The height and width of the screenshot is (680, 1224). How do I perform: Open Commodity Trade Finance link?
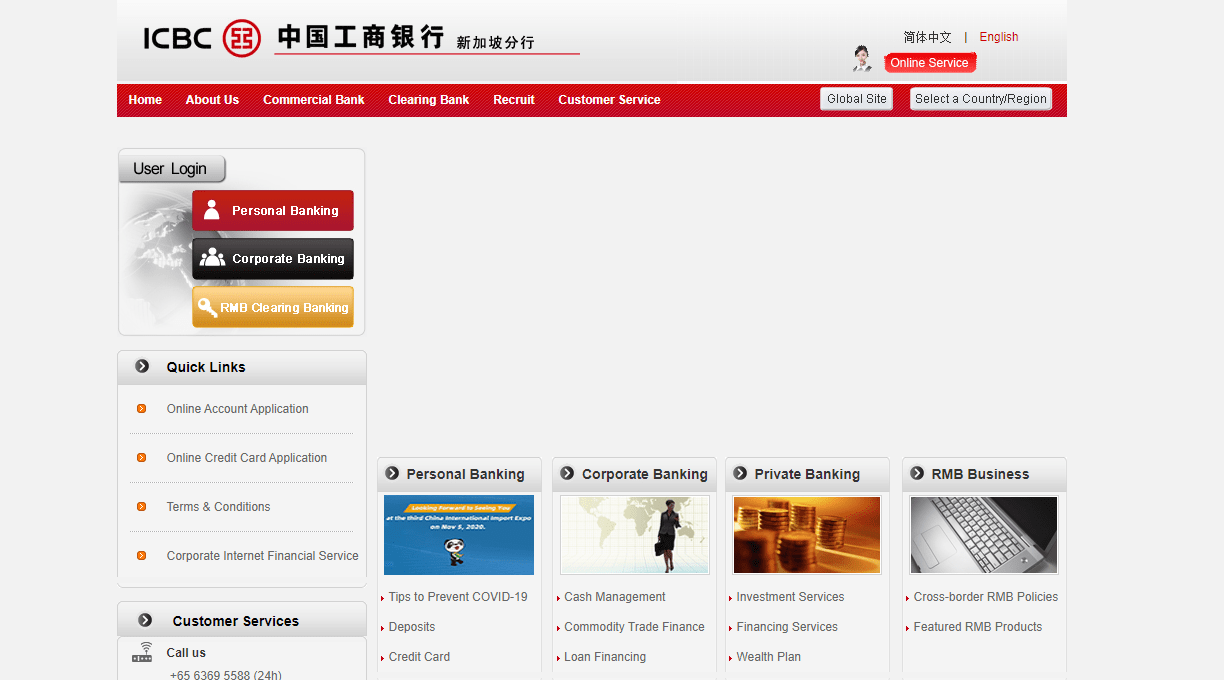634,627
